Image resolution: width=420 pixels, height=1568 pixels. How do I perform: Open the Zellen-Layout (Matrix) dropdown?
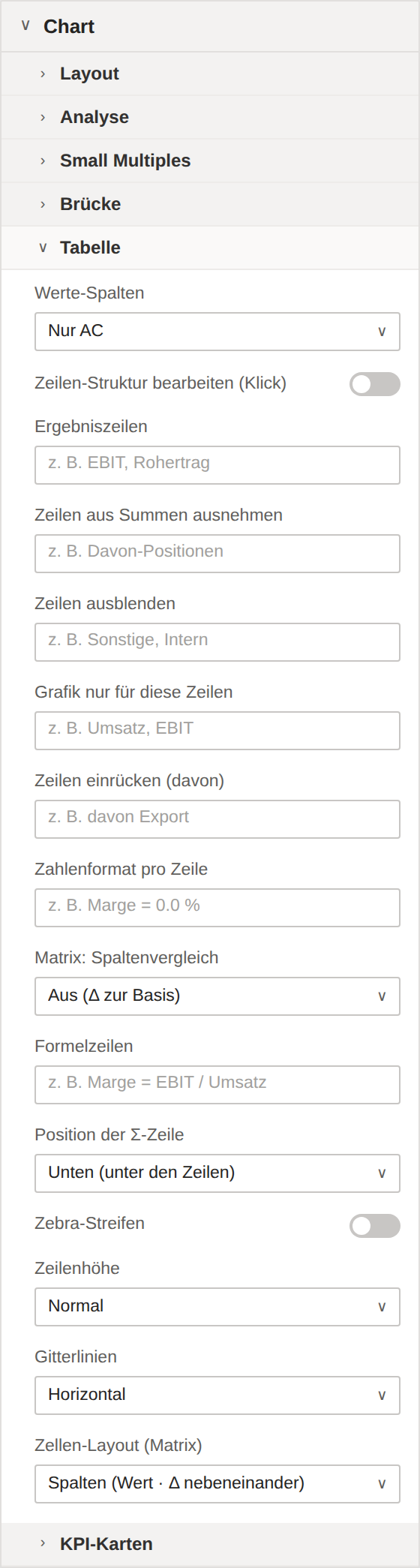(x=217, y=1484)
